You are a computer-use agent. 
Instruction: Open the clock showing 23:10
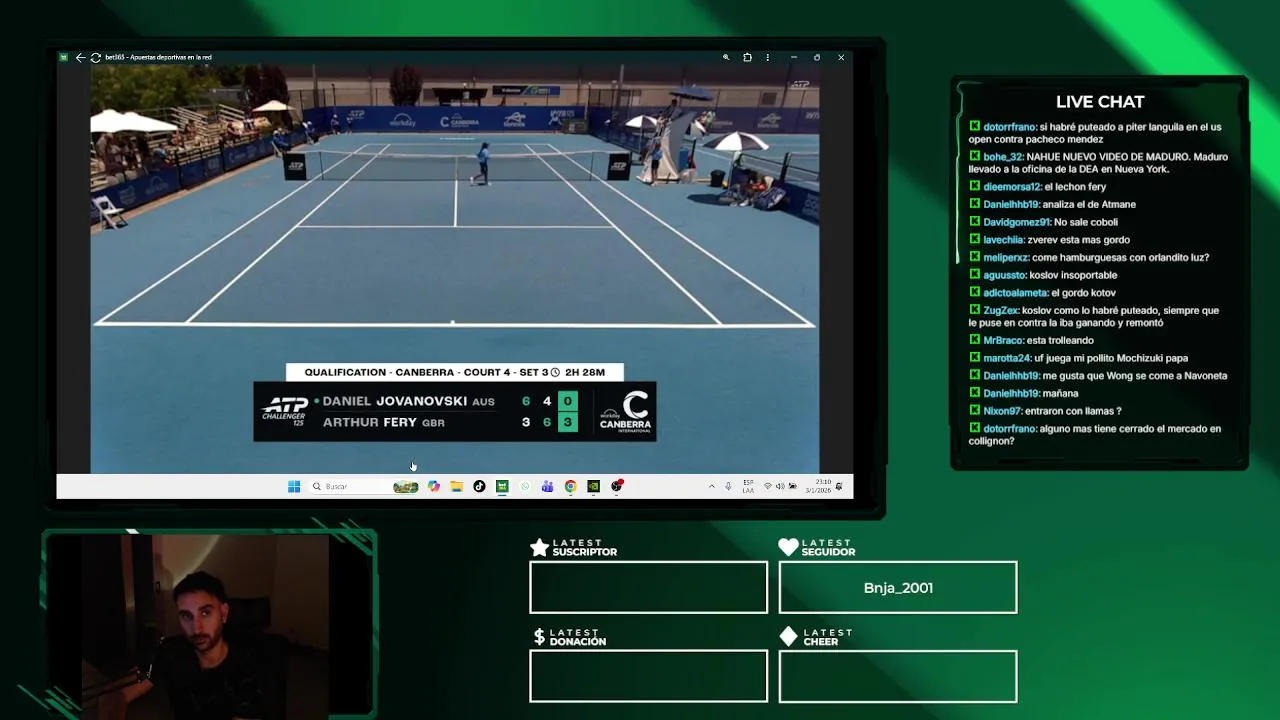[818, 487]
